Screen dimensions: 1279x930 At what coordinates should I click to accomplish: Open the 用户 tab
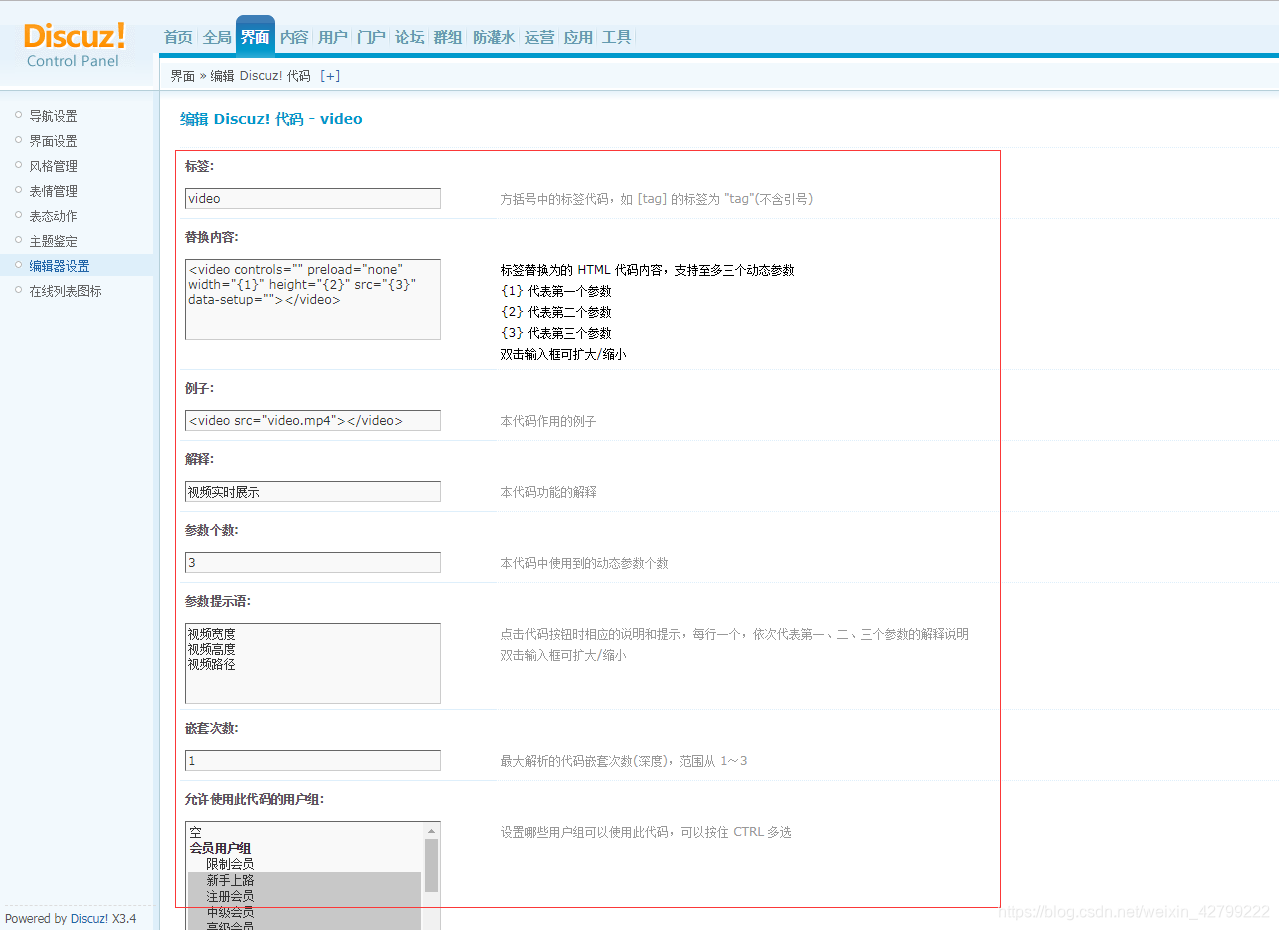coord(333,37)
